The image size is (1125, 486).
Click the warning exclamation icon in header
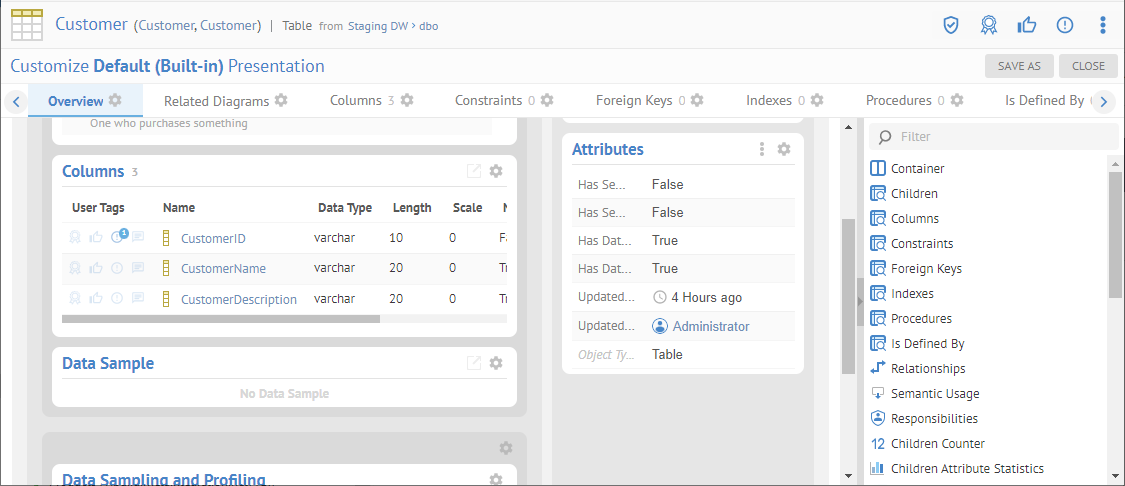pyautogui.click(x=1064, y=25)
